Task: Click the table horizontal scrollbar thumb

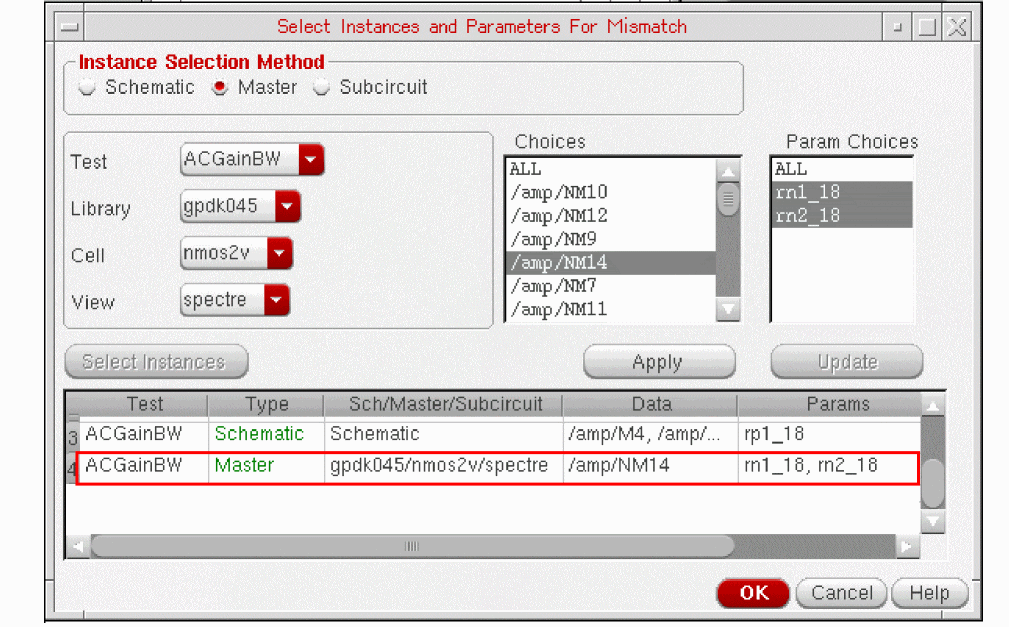Action: (412, 547)
